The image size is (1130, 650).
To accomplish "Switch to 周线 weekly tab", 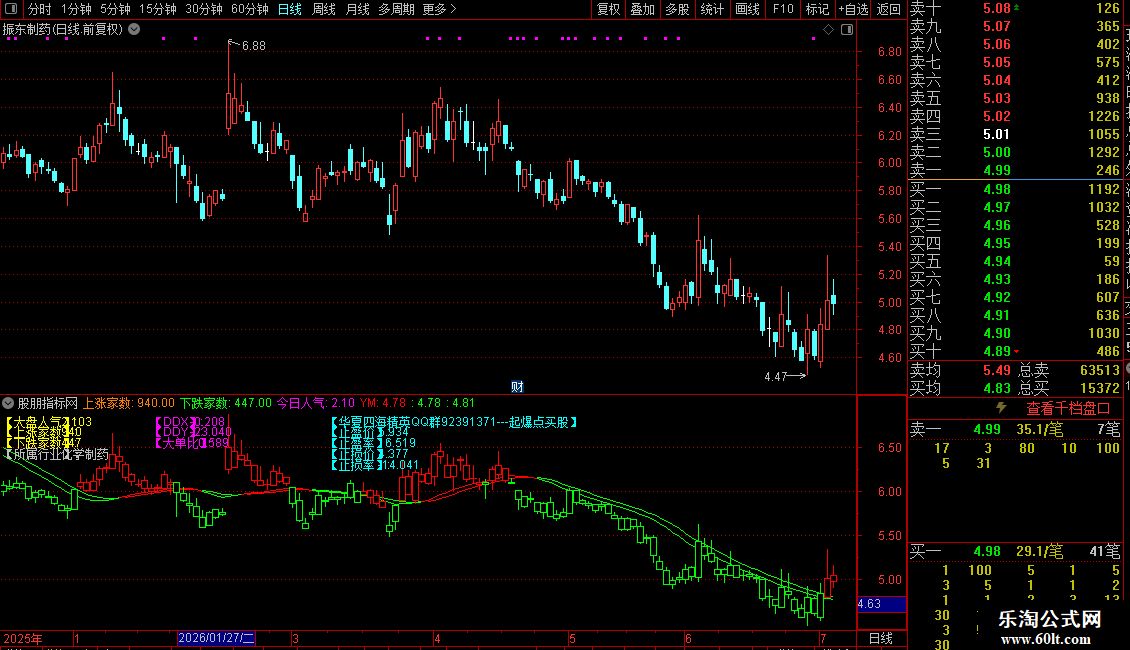I will 324,9.
